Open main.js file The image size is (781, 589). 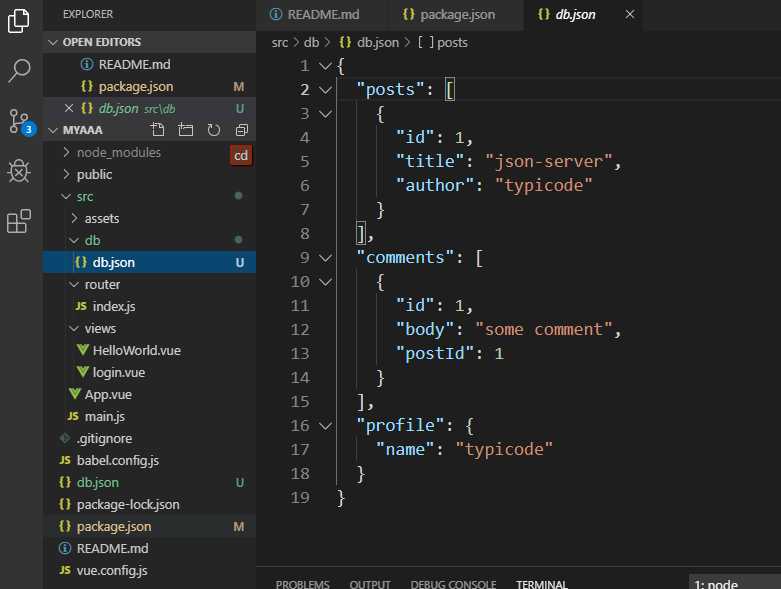149,416
